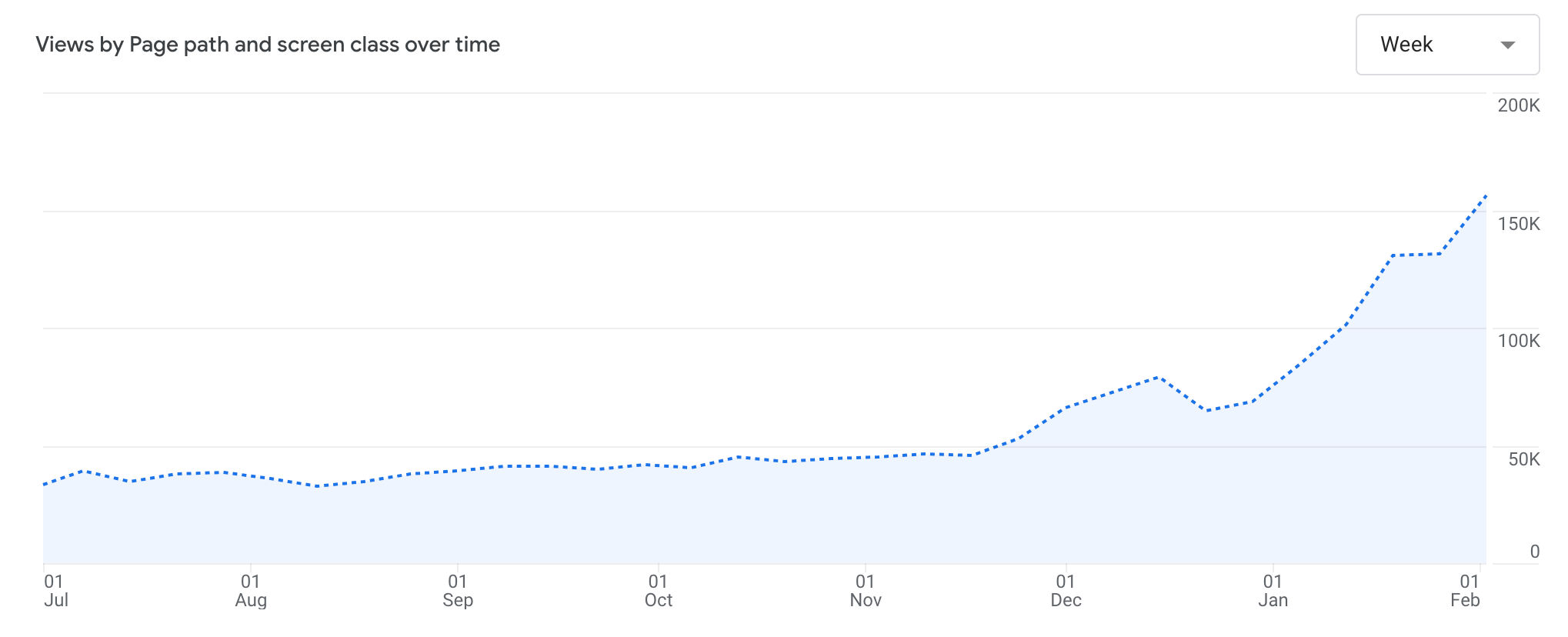The height and width of the screenshot is (637, 1568).
Task: Click the mid-December local peak on the line
Action: (1159, 378)
